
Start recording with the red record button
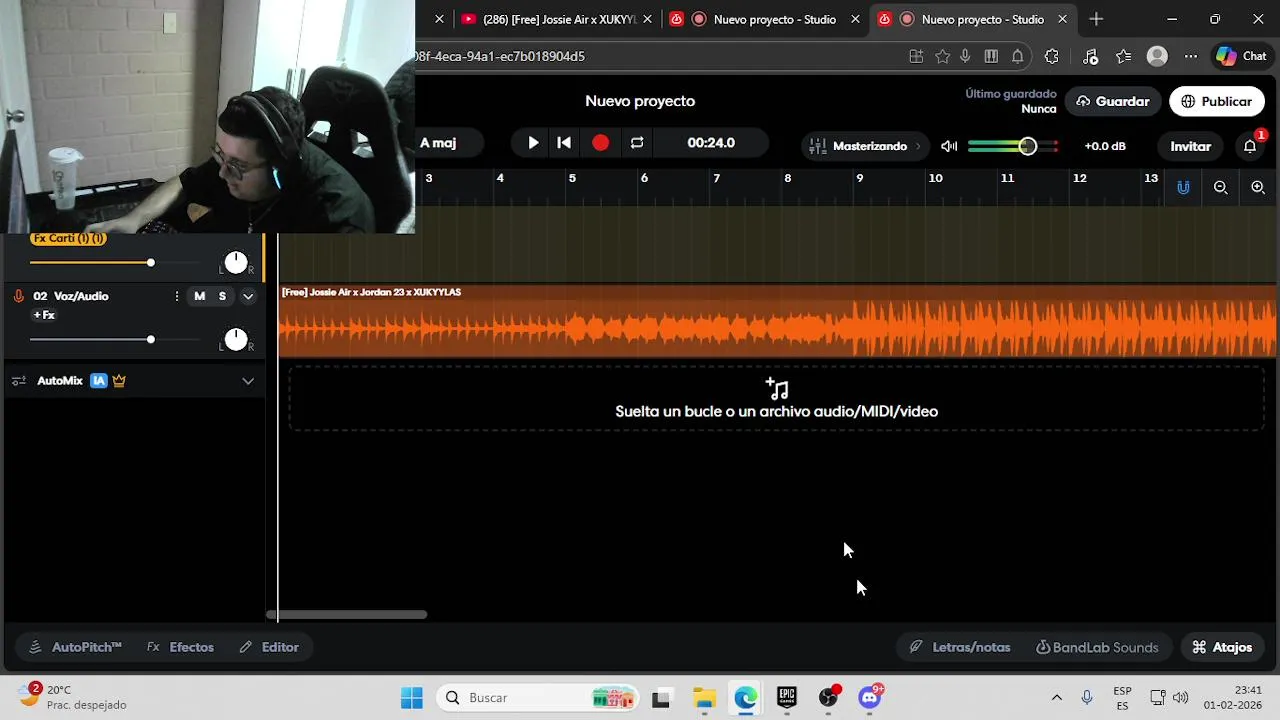click(600, 143)
